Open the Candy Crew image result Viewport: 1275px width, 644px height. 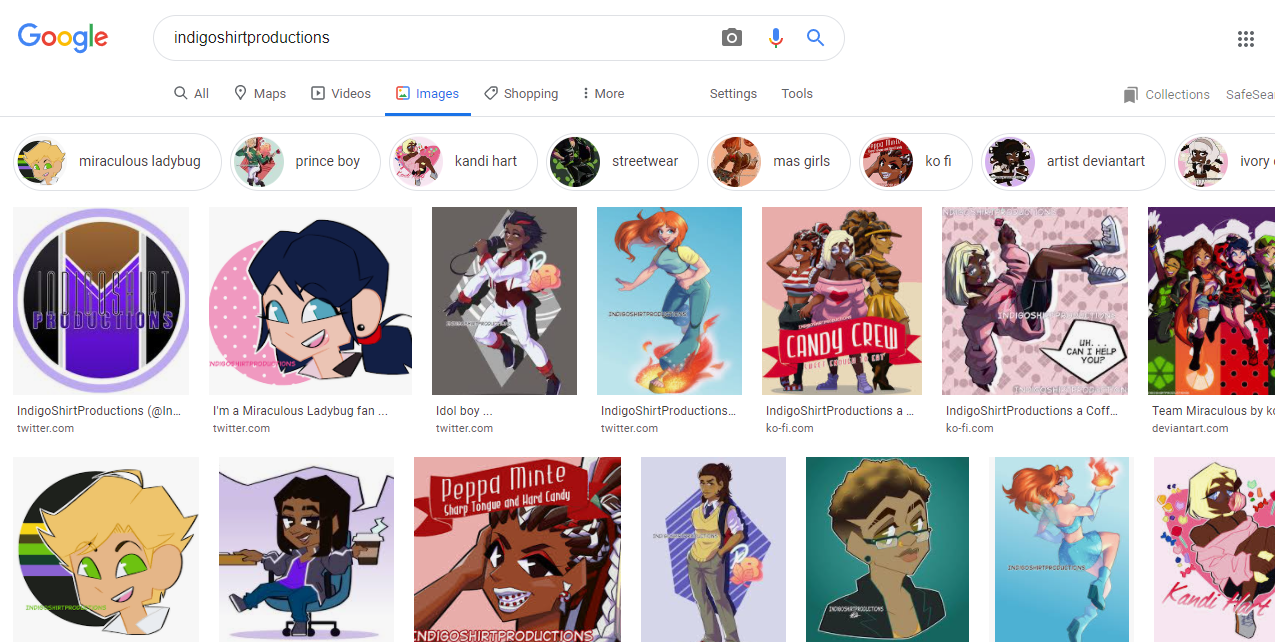[x=842, y=301]
